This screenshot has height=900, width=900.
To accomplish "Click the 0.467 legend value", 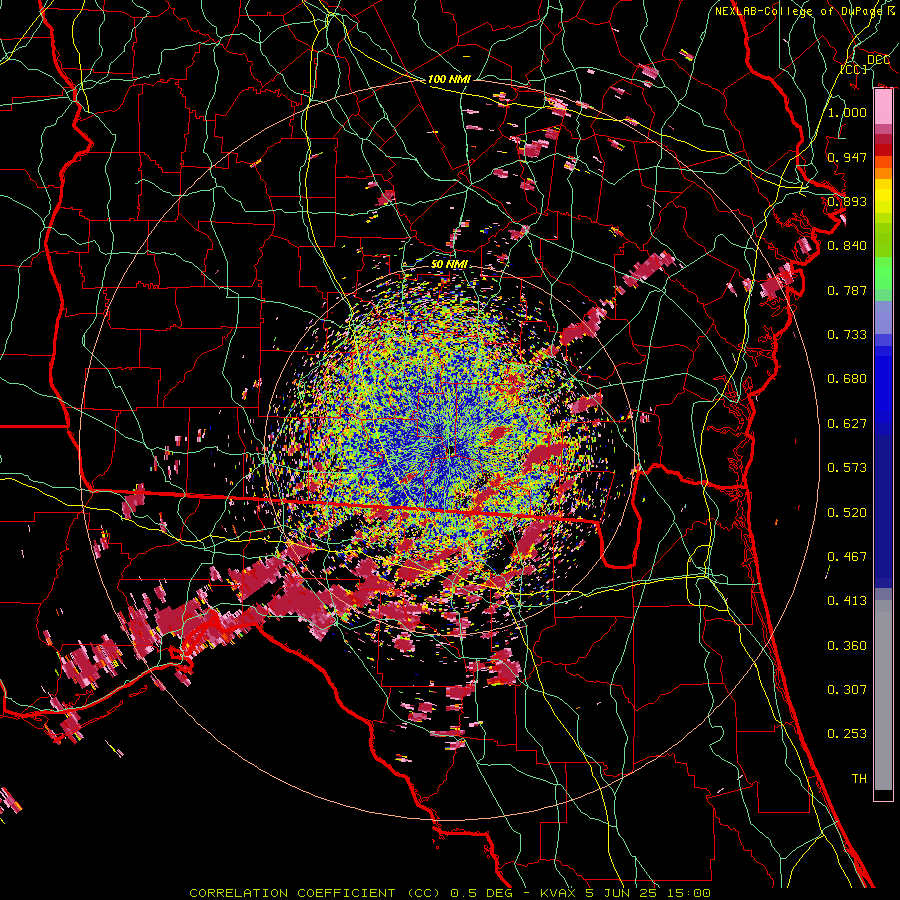I will (847, 556).
